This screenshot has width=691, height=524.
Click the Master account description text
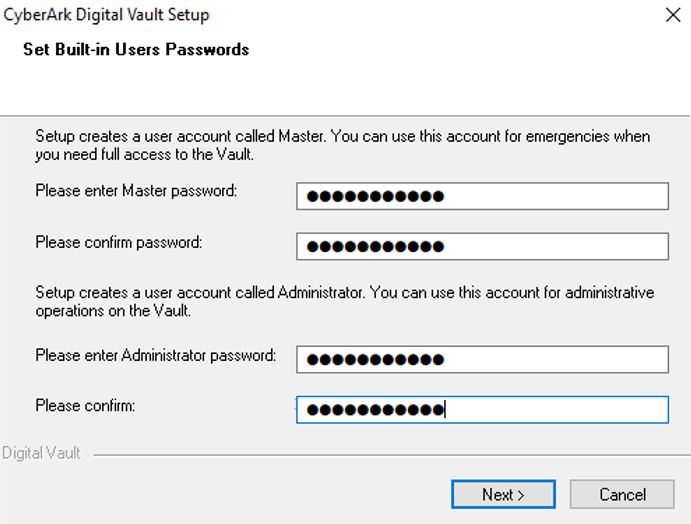point(343,145)
